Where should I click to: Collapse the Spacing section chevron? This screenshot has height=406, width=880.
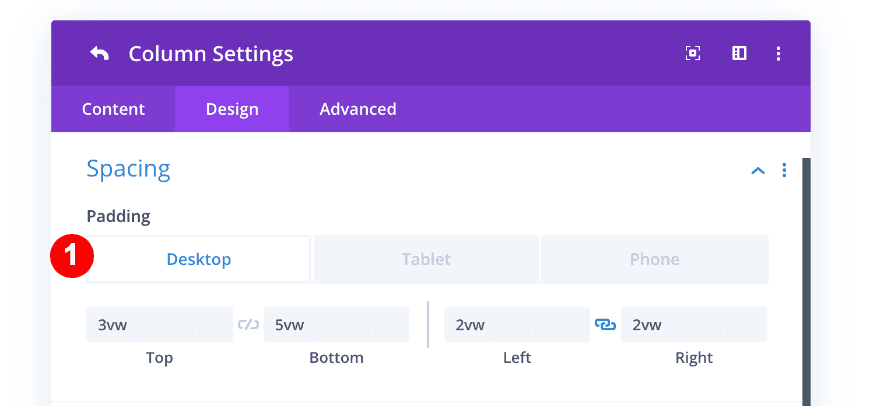[757, 171]
